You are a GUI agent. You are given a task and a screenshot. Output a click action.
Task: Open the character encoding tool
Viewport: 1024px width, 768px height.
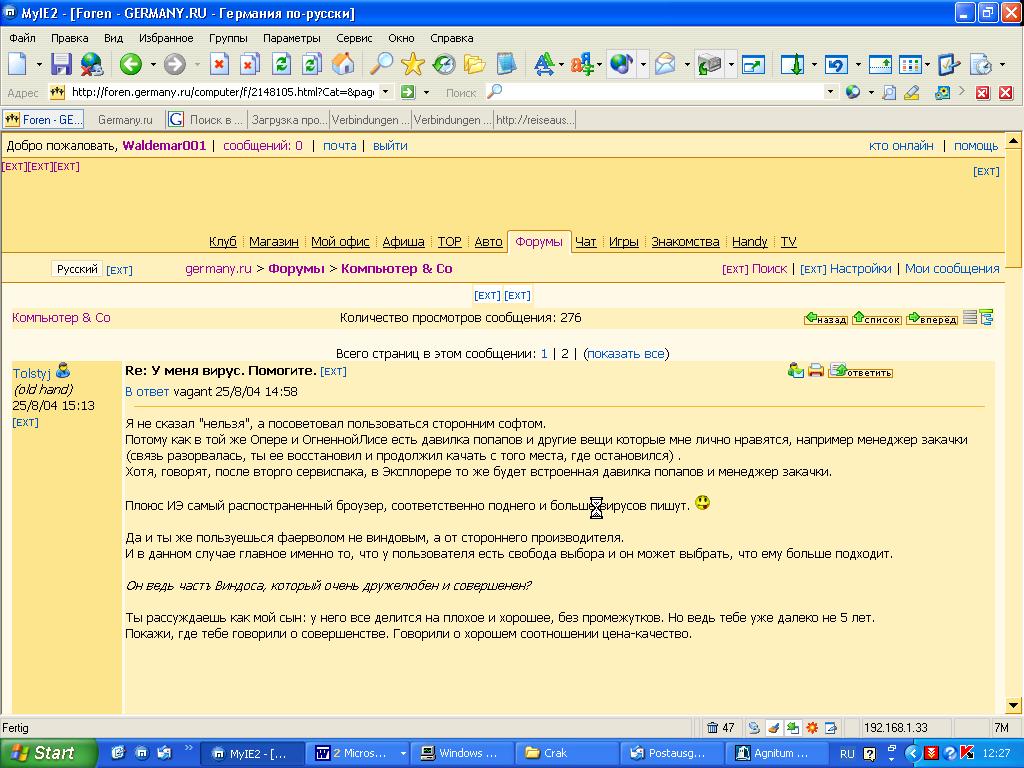pos(581,64)
